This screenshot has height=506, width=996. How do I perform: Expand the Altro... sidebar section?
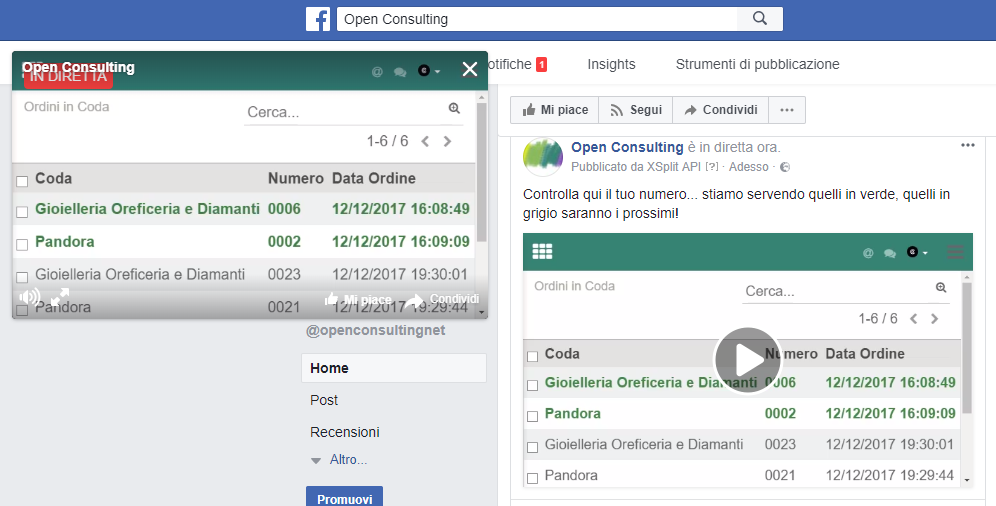coord(340,460)
